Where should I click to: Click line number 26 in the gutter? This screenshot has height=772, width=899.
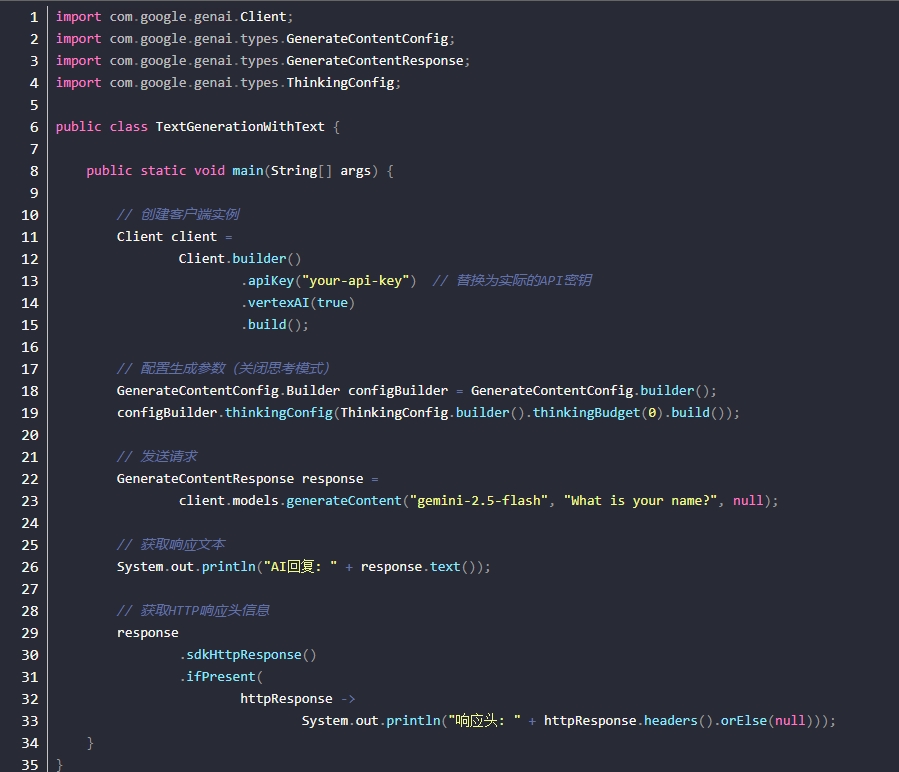click(x=30, y=567)
